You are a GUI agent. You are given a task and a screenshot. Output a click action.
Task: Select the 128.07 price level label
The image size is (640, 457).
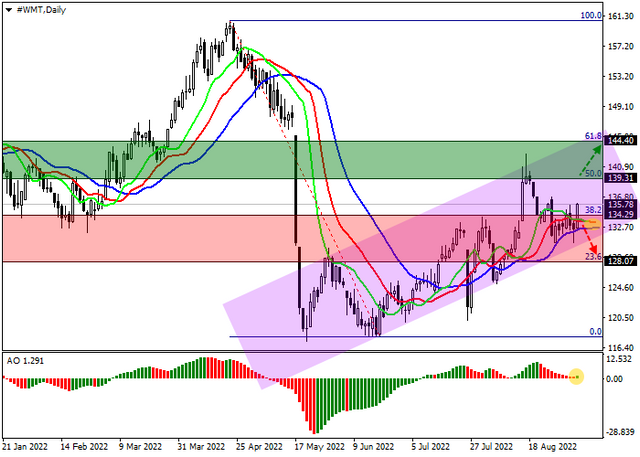point(620,261)
